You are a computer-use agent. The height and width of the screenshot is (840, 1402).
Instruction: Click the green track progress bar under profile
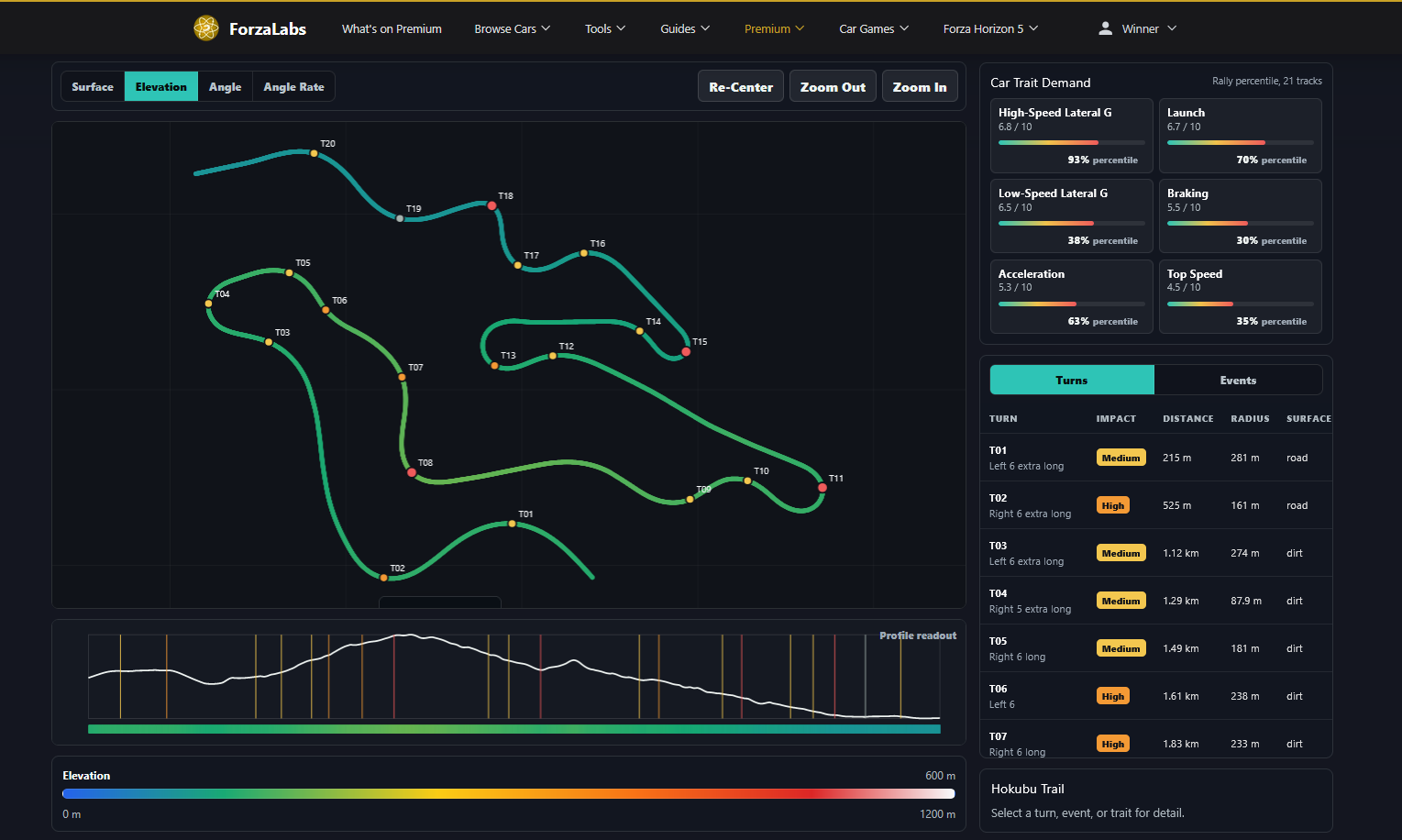[514, 729]
